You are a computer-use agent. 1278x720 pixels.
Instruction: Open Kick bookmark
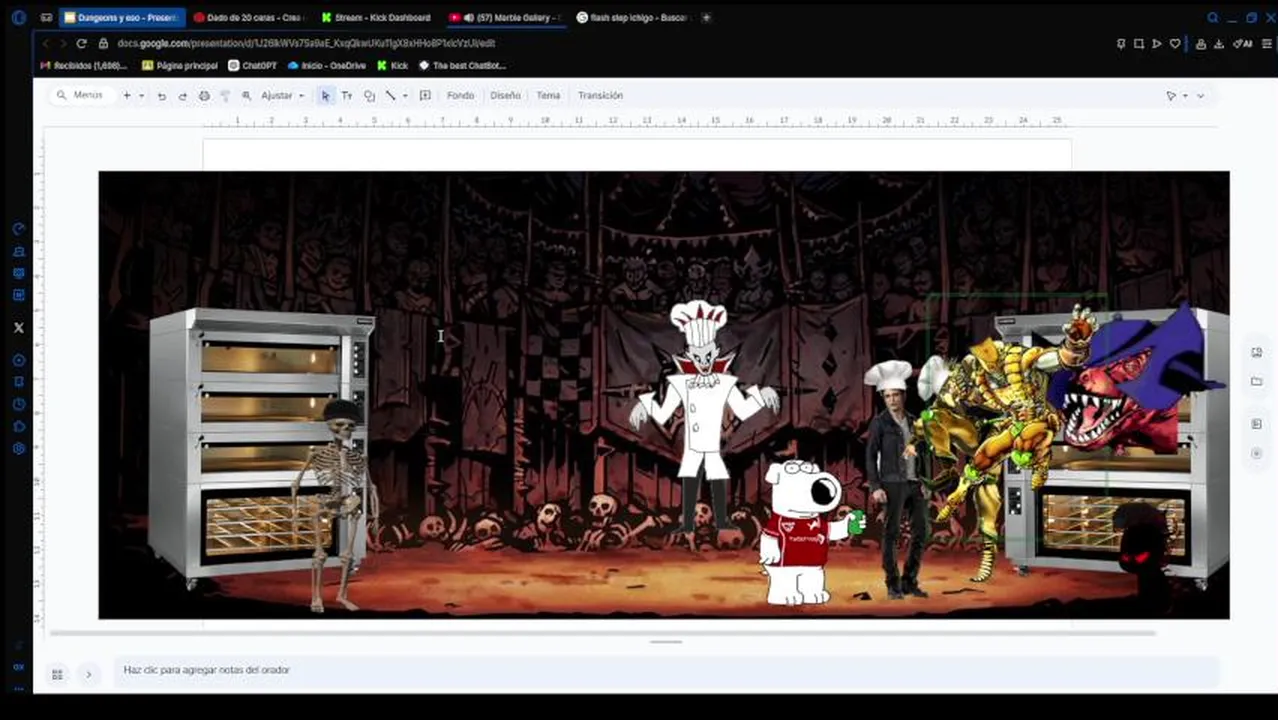393,66
